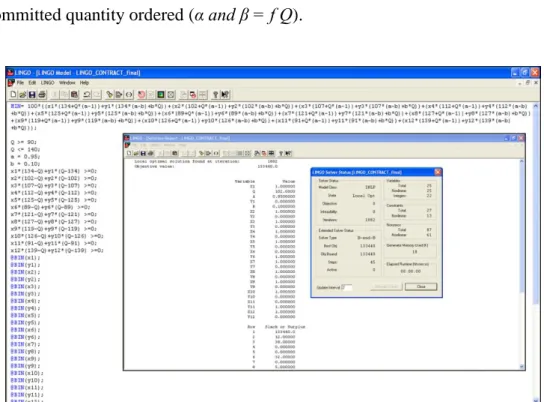Screen dimensions: 544x402
Task: Click the model line 'Q >= 90;'
Action: (x=24, y=142)
